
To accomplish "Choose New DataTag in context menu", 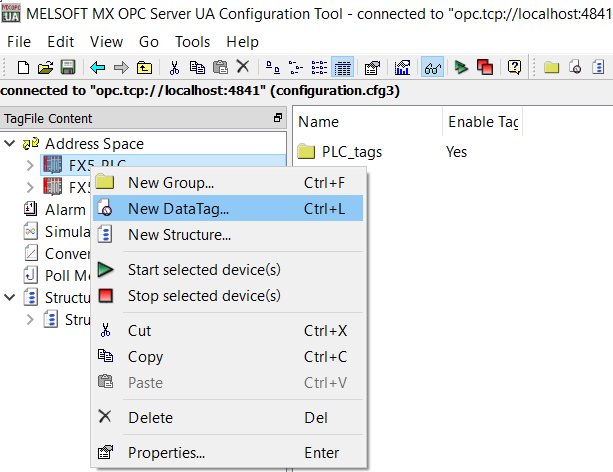I will point(228,208).
